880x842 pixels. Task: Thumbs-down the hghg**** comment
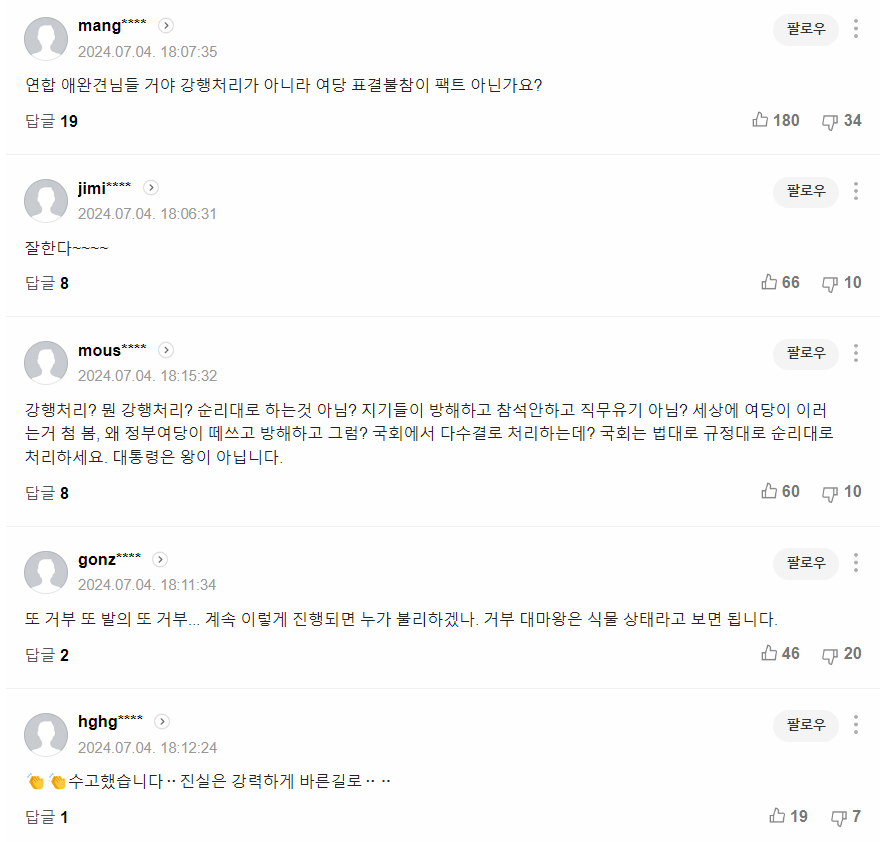pyautogui.click(x=839, y=817)
